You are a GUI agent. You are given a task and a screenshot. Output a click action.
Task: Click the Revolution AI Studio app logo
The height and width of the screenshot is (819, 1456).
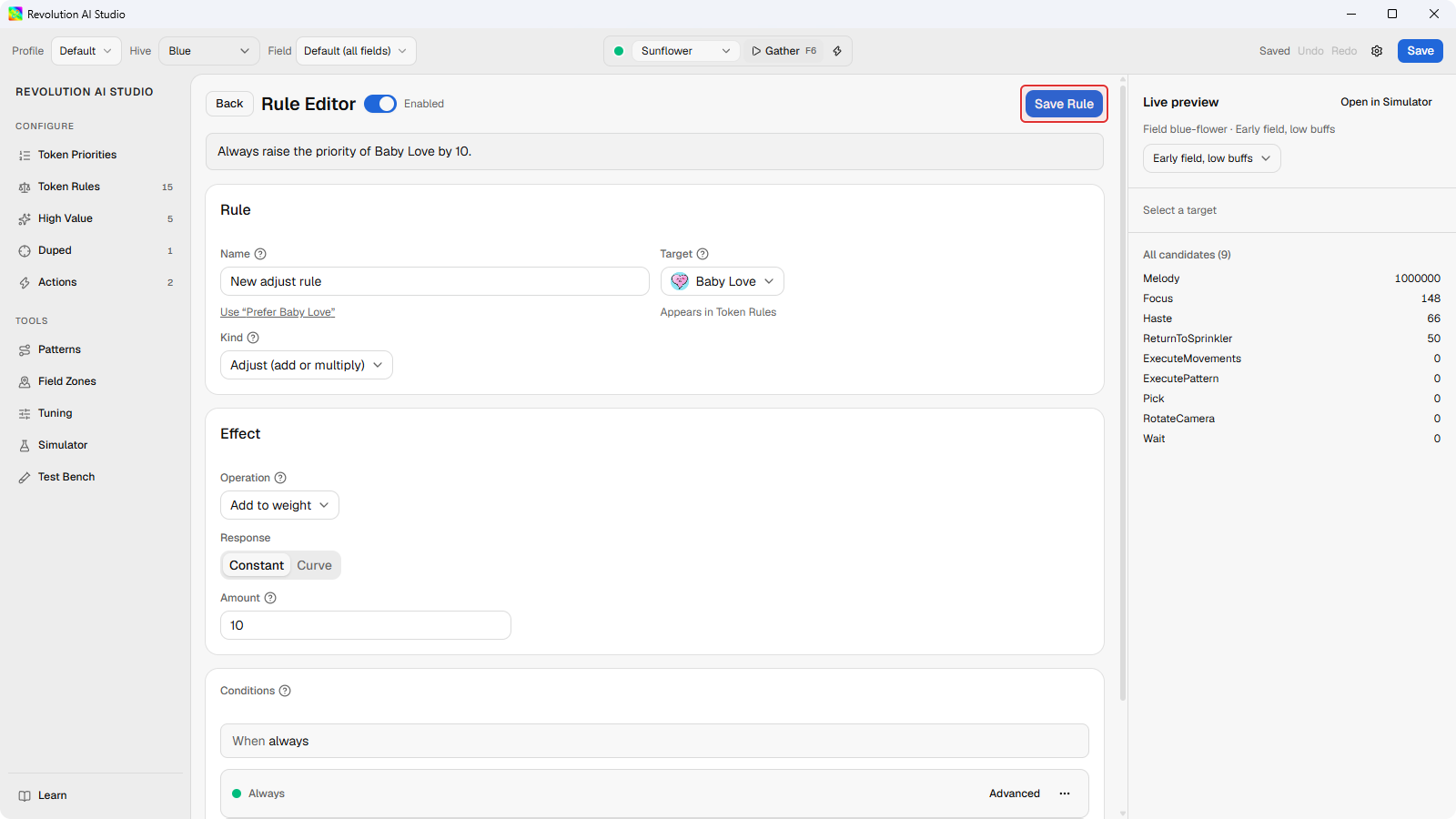pos(15,14)
